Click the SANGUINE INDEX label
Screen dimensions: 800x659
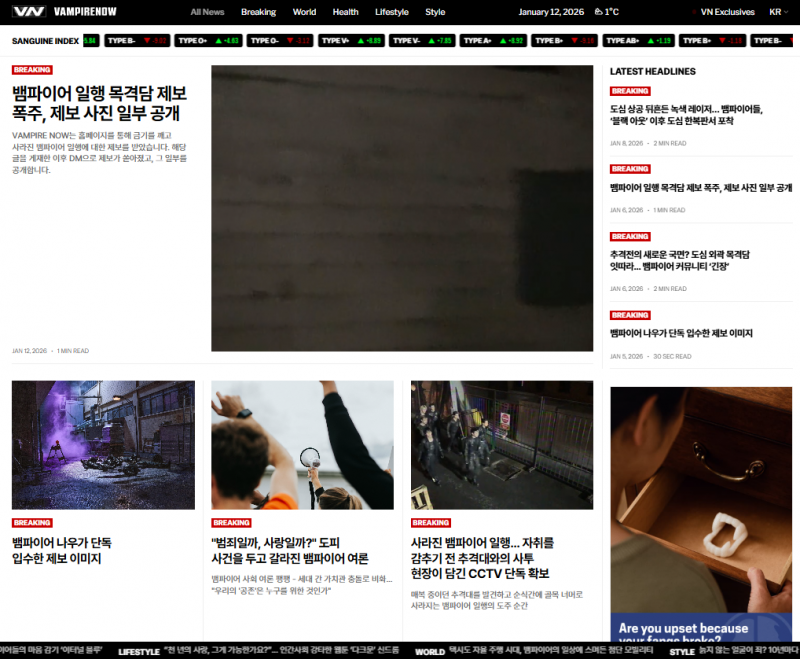(45, 41)
